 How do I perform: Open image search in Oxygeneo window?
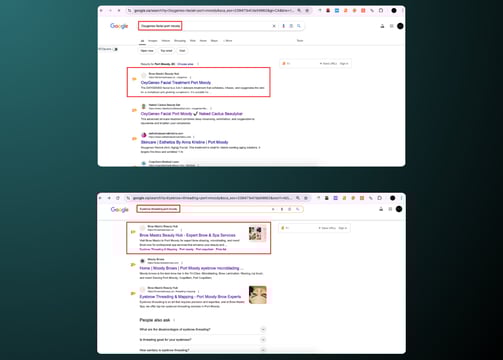click(x=291, y=26)
